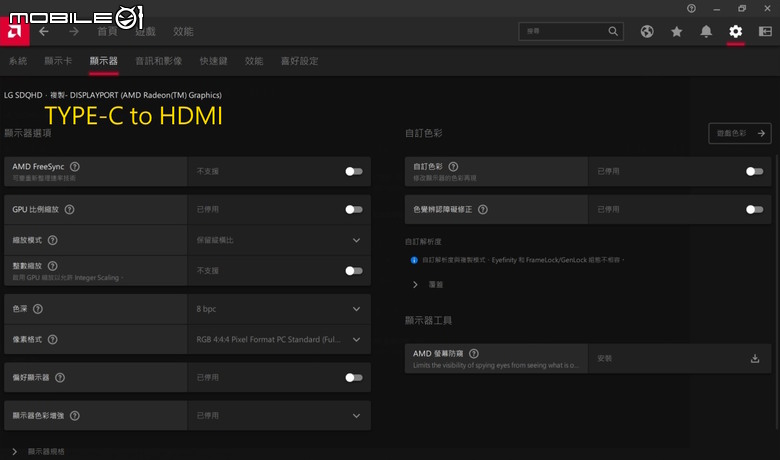The image size is (780, 460).
Task: Show help for 整數縮放
Action: [52, 266]
